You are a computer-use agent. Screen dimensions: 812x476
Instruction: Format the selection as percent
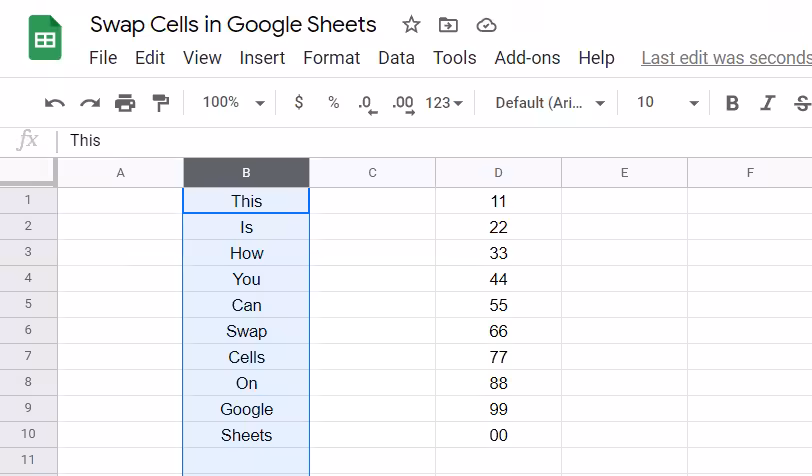coord(334,103)
